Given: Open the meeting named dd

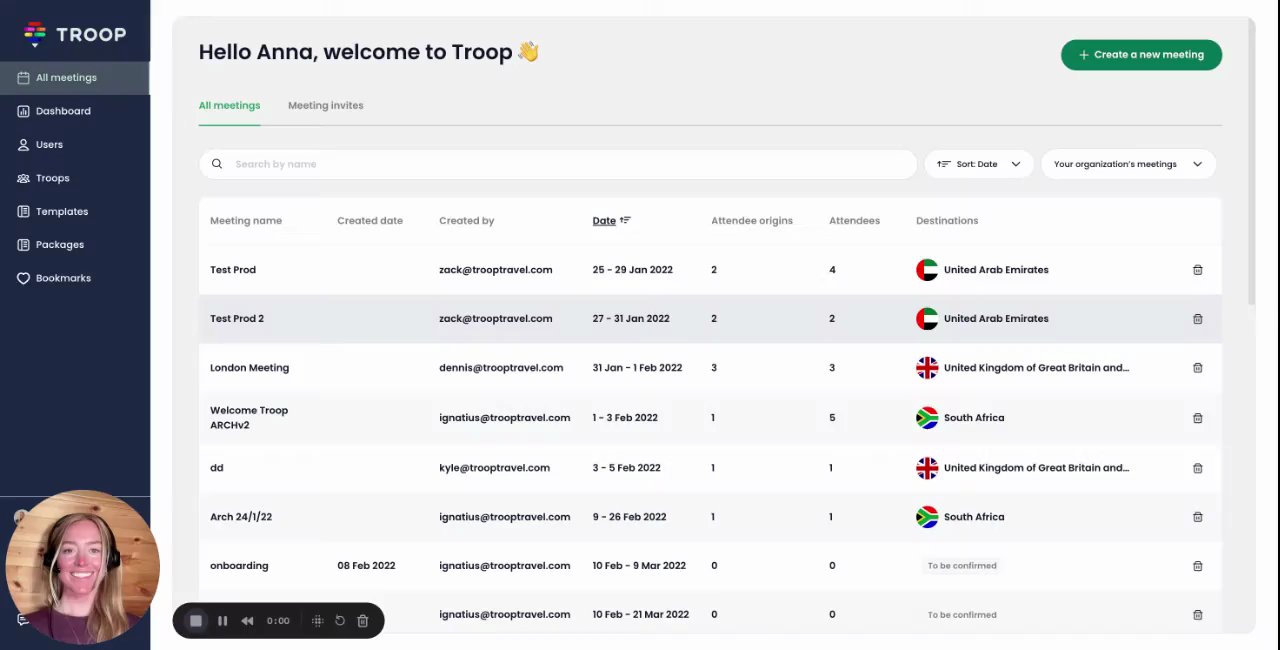Looking at the screenshot, I should [x=217, y=468].
